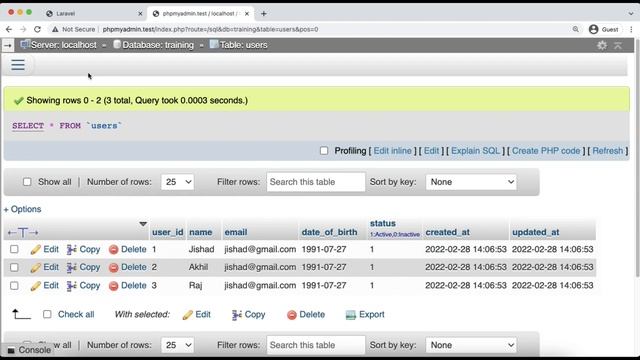This screenshot has width=640, height=360.
Task: Click the pencil Edit icon for Jishad row
Action: coord(36,249)
